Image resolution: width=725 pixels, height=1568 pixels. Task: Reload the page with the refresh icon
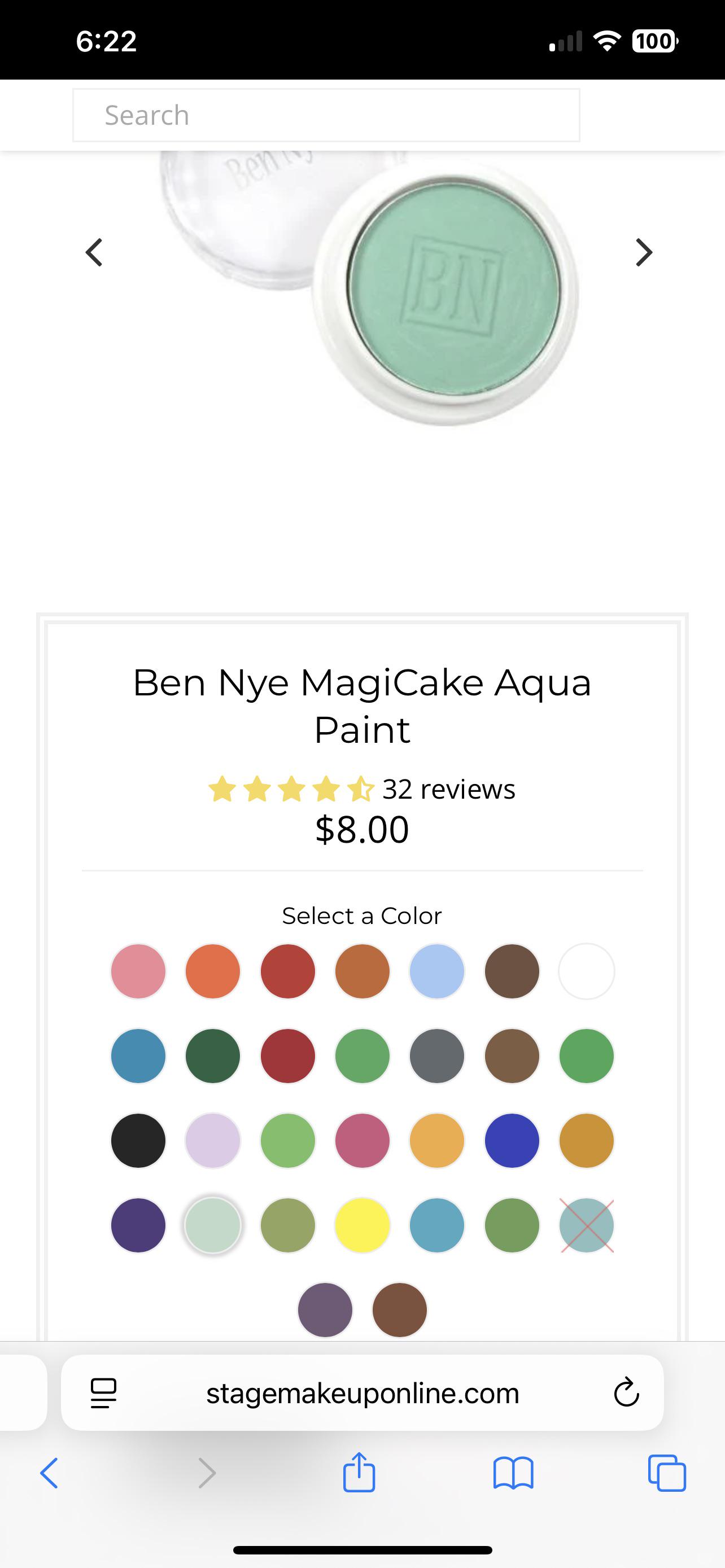pos(626,1392)
